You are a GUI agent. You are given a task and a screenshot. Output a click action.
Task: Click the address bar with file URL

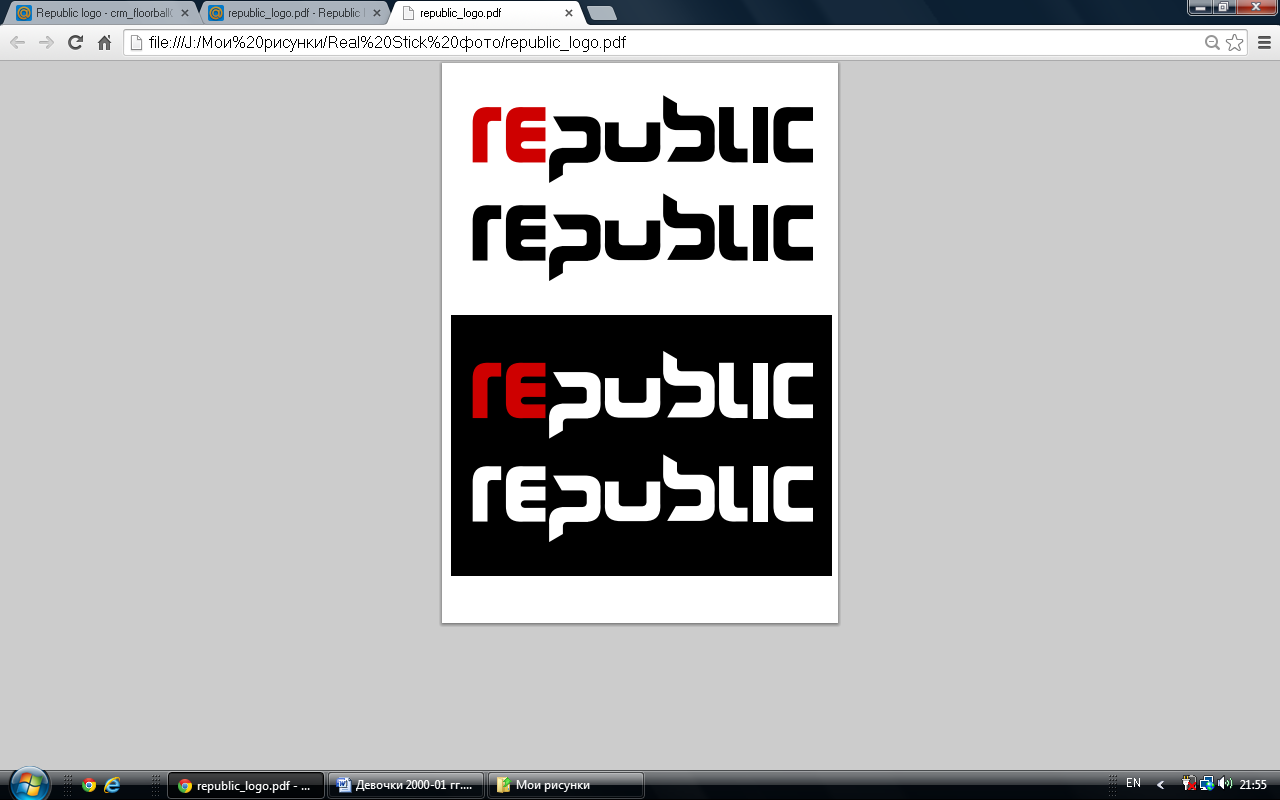[x=685, y=42]
